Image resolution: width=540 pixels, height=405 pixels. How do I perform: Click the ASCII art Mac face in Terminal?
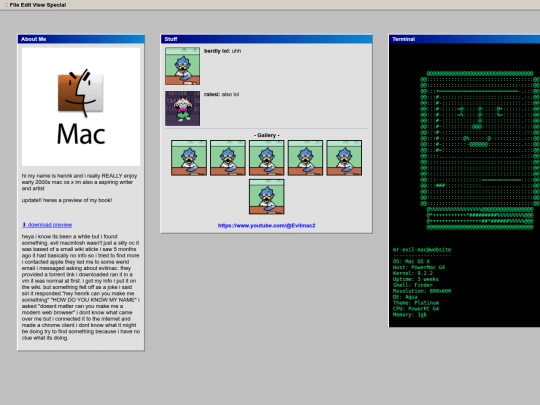pos(480,150)
